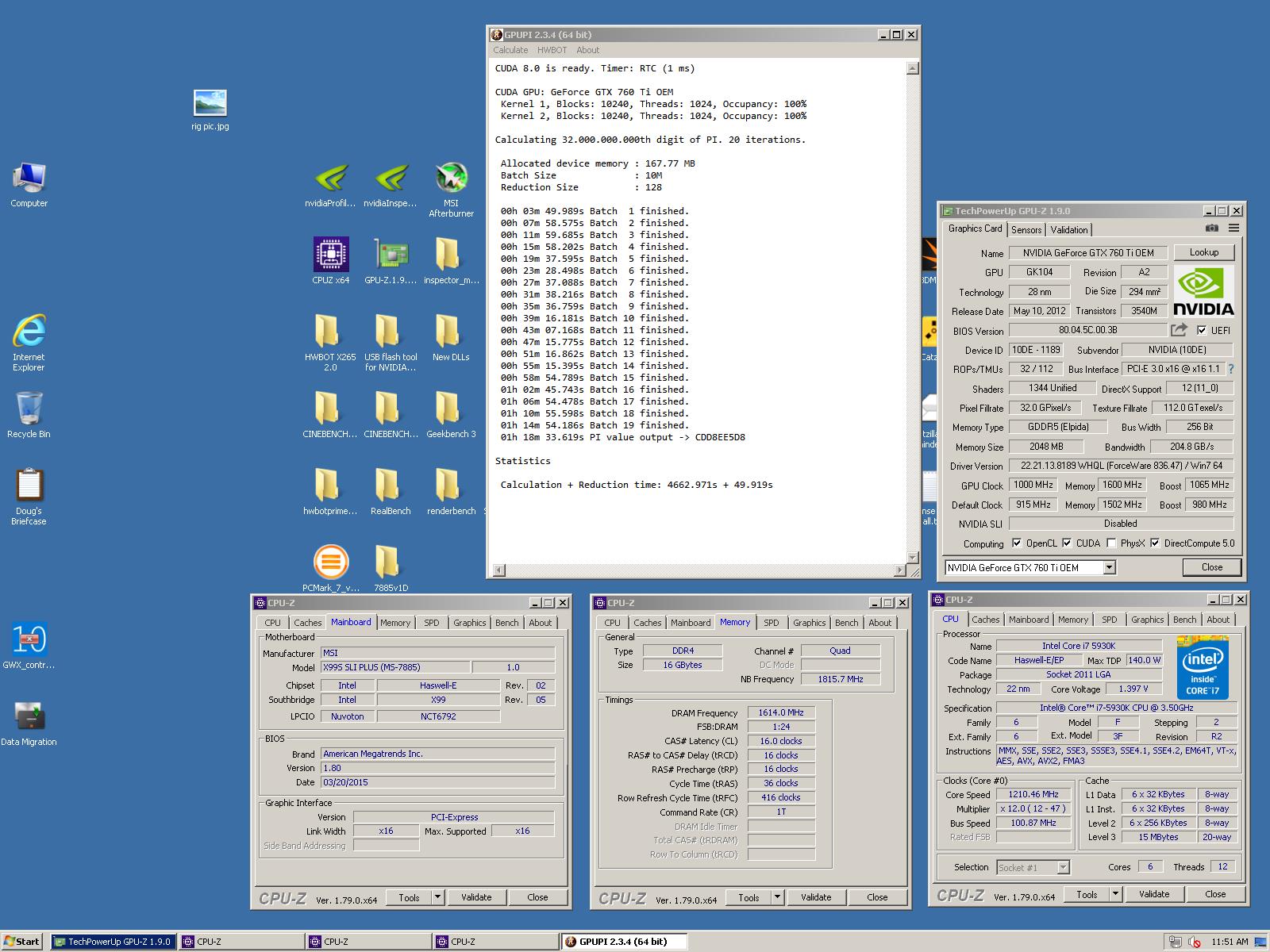The width and height of the screenshot is (1270, 952).
Task: Toggle the PhysX checkbox
Action: point(1111,543)
